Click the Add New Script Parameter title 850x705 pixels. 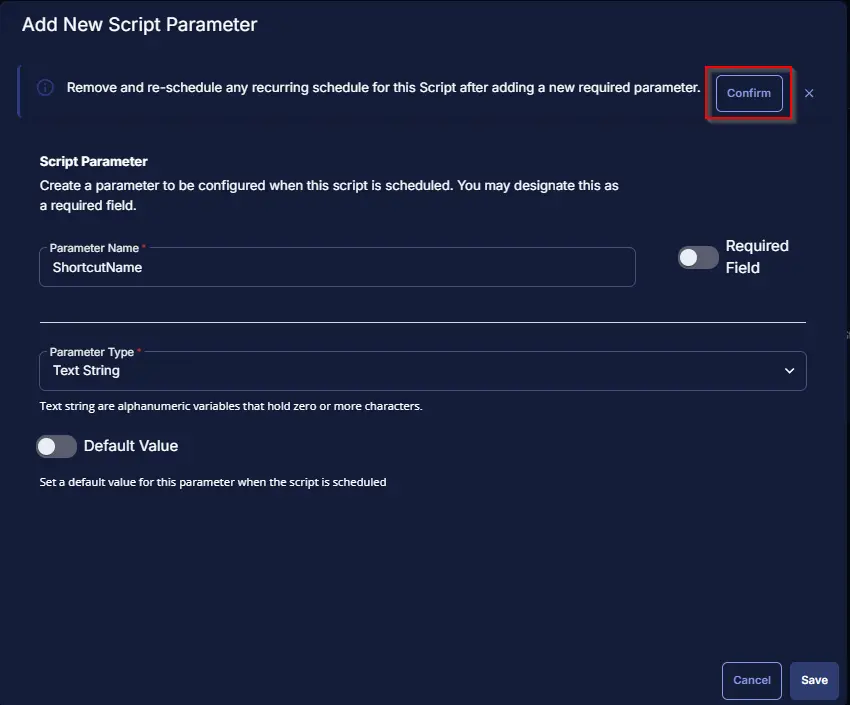coord(139,24)
